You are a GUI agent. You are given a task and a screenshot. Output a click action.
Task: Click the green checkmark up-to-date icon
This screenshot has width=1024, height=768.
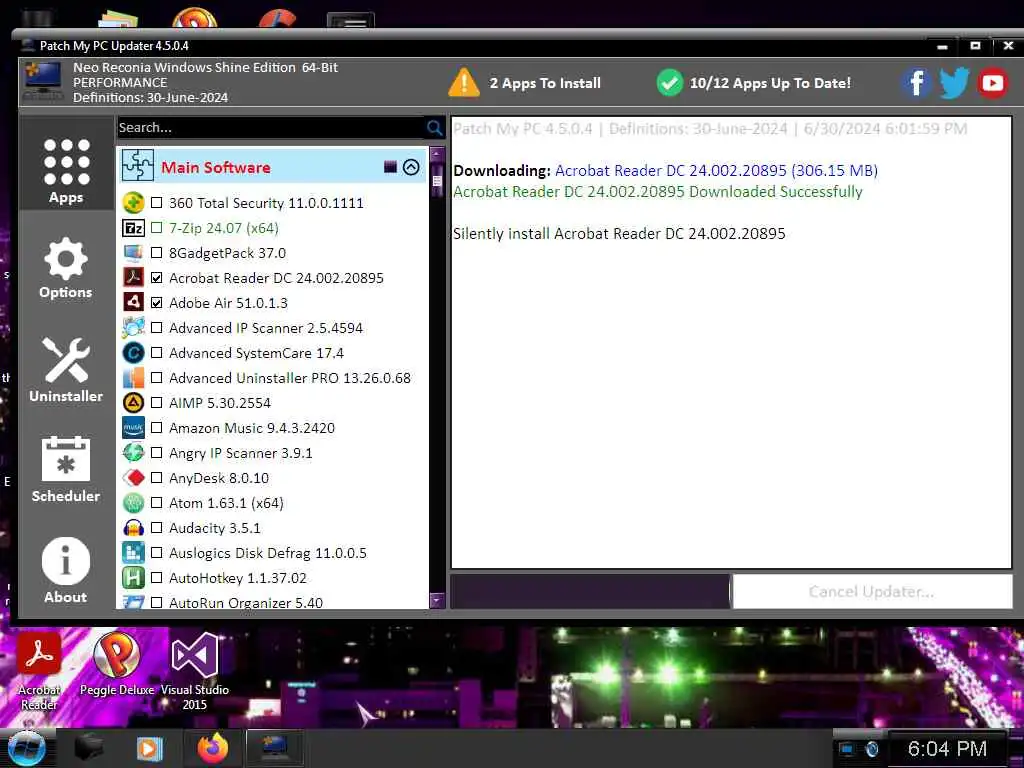tap(669, 83)
